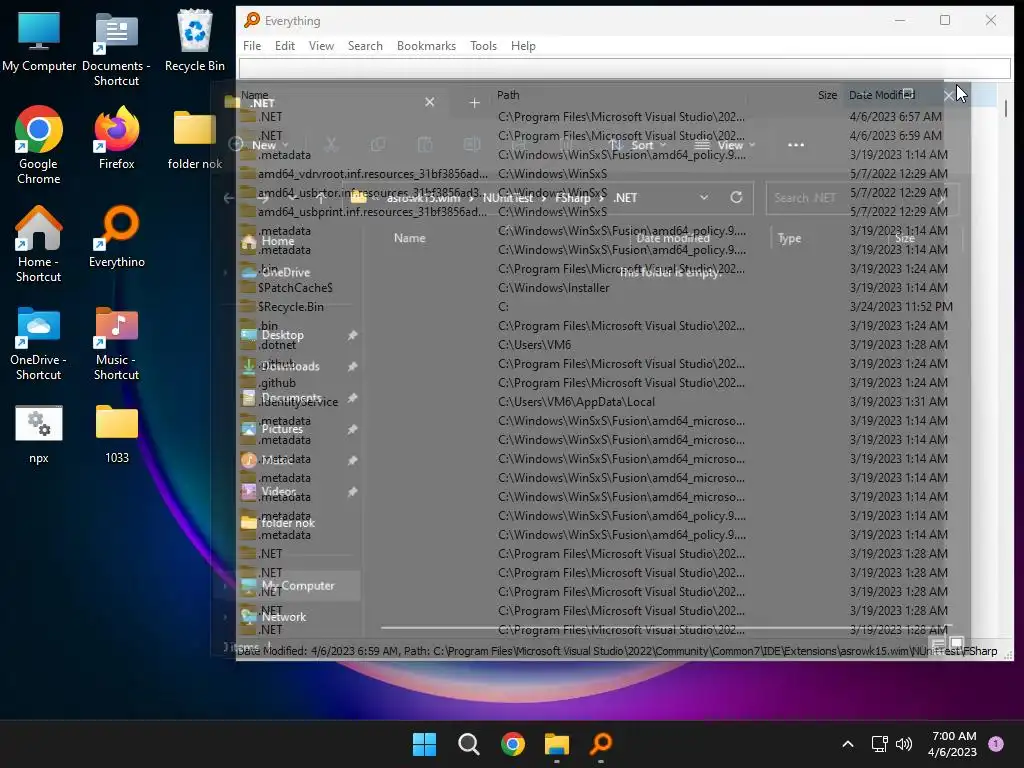Click the FSharp breadcrumb in File Explorer
The width and height of the screenshot is (1024, 768).
coord(573,198)
